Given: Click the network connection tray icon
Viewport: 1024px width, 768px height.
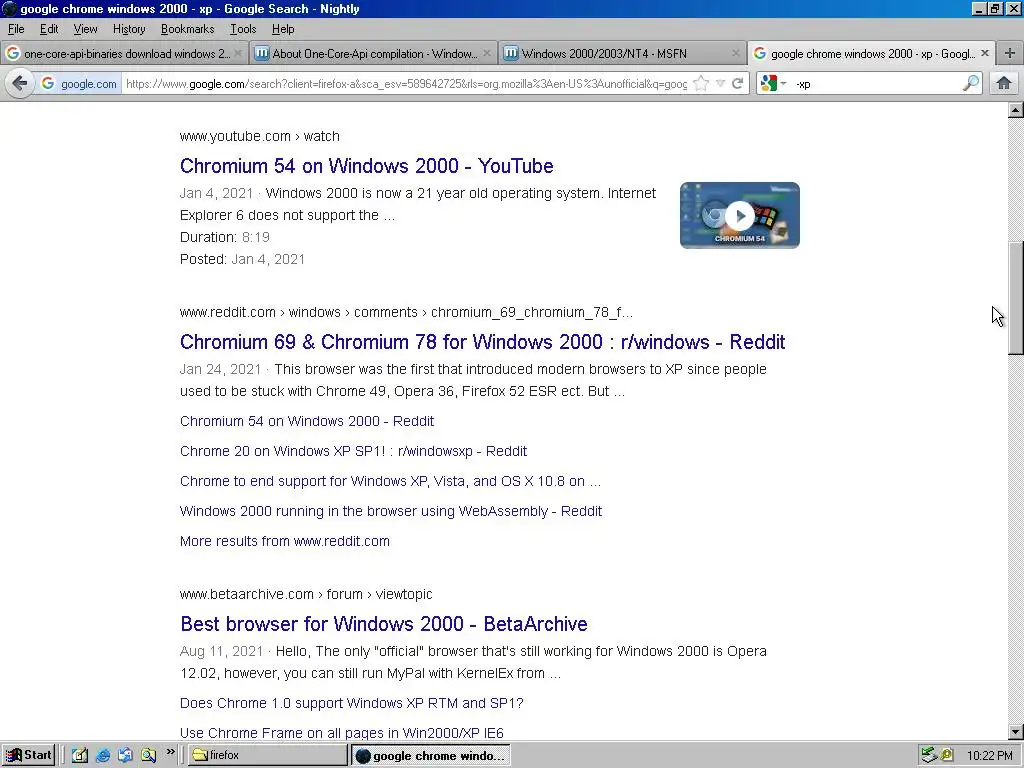Looking at the screenshot, I should (x=929, y=755).
